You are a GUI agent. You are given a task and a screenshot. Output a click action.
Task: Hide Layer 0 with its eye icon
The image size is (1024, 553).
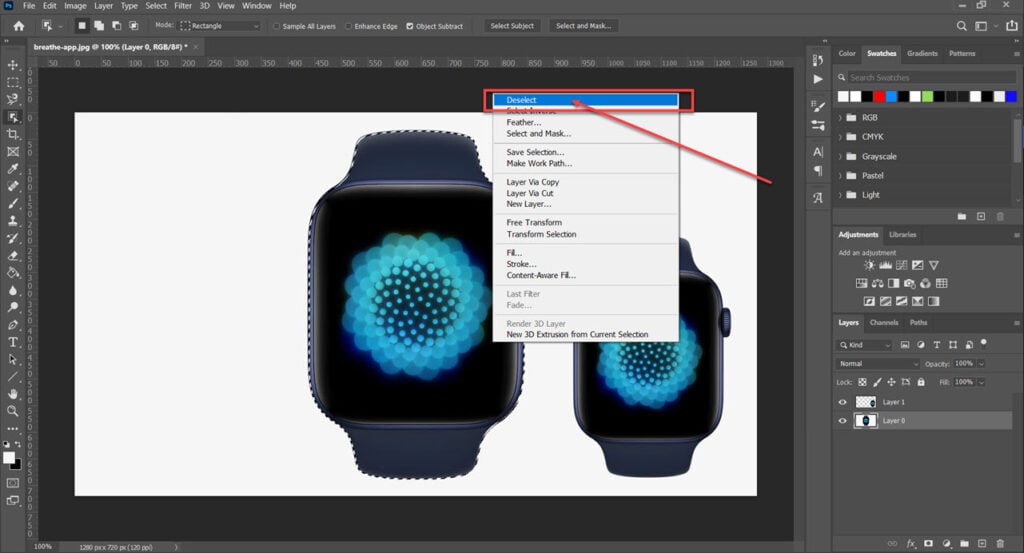point(842,421)
